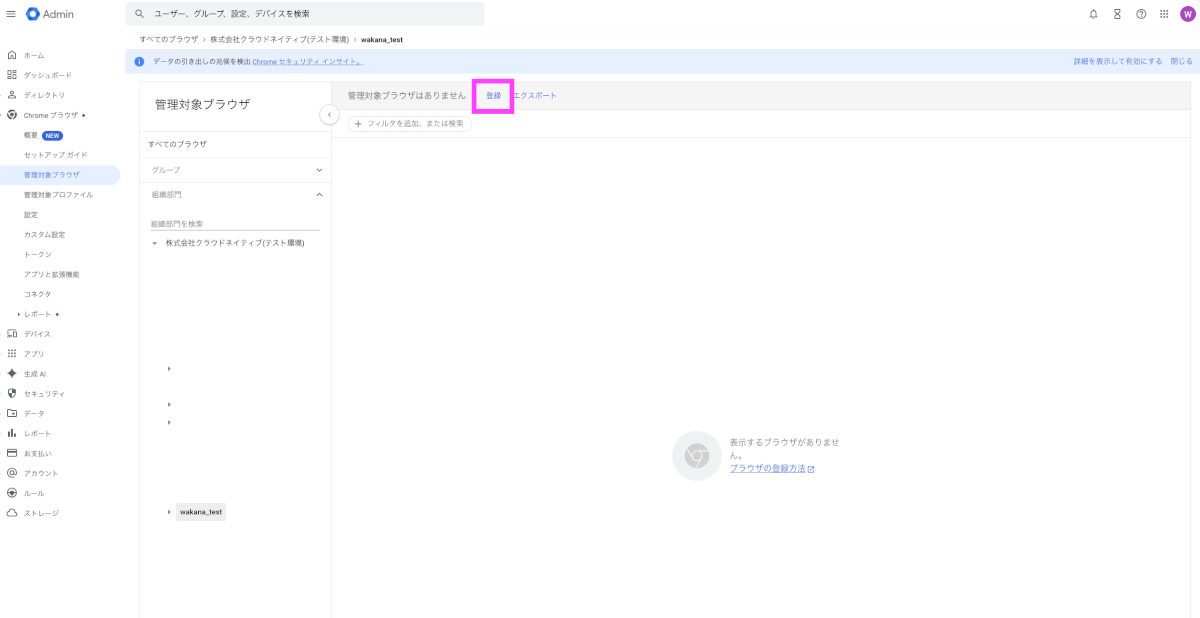Click the Google Admin logo
The height and width of the screenshot is (618, 1200).
(50, 14)
